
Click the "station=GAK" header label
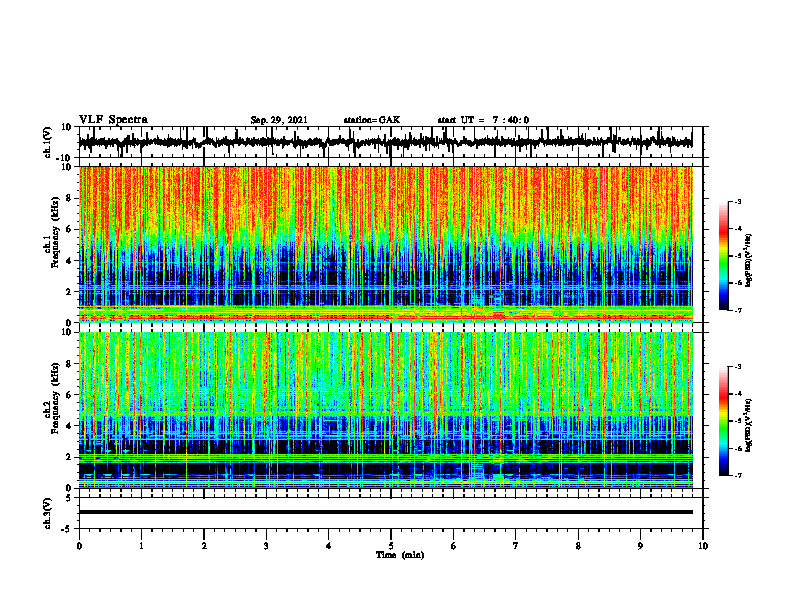click(372, 120)
